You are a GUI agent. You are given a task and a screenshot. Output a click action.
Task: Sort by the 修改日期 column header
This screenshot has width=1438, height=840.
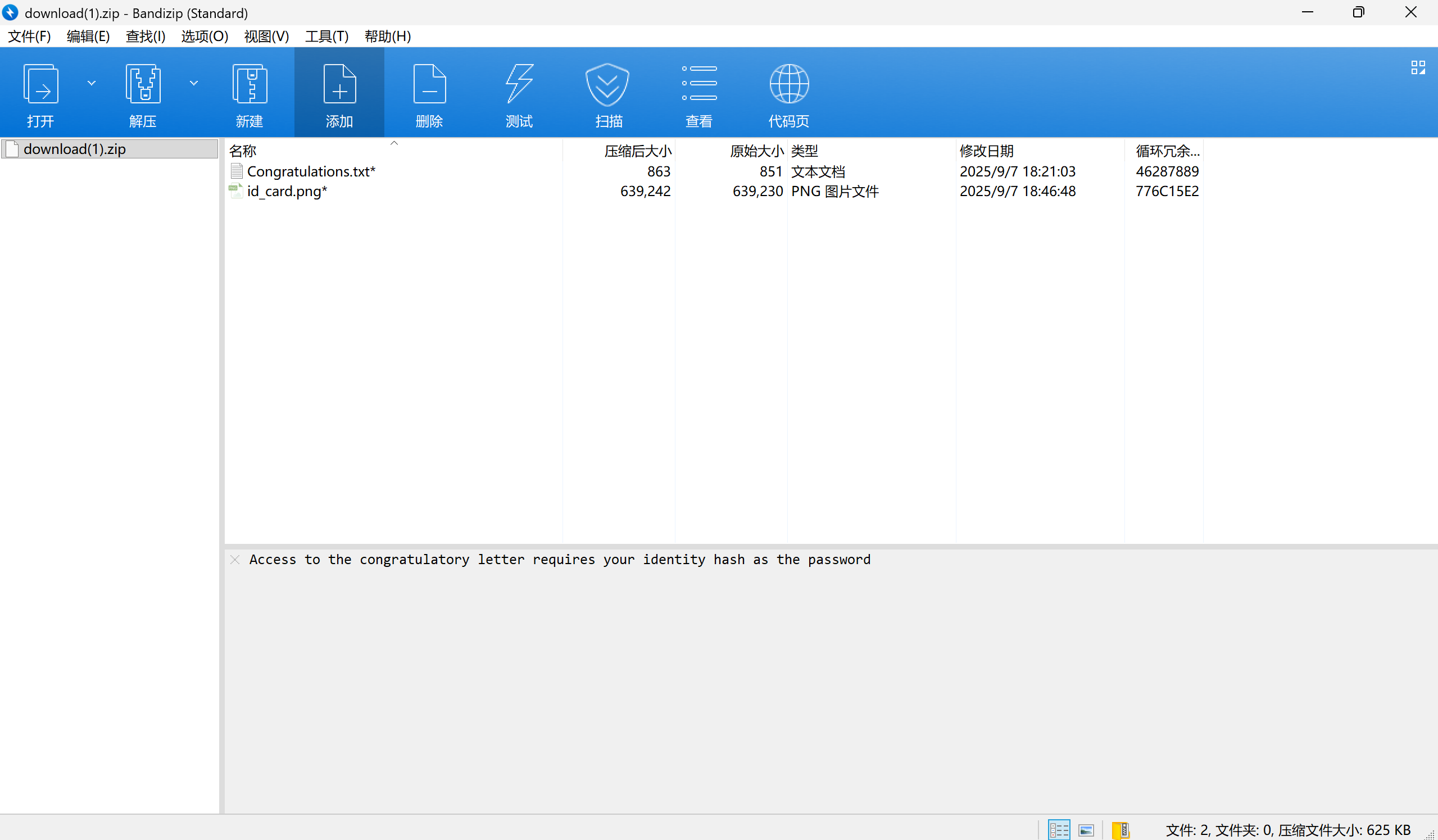tap(1040, 151)
